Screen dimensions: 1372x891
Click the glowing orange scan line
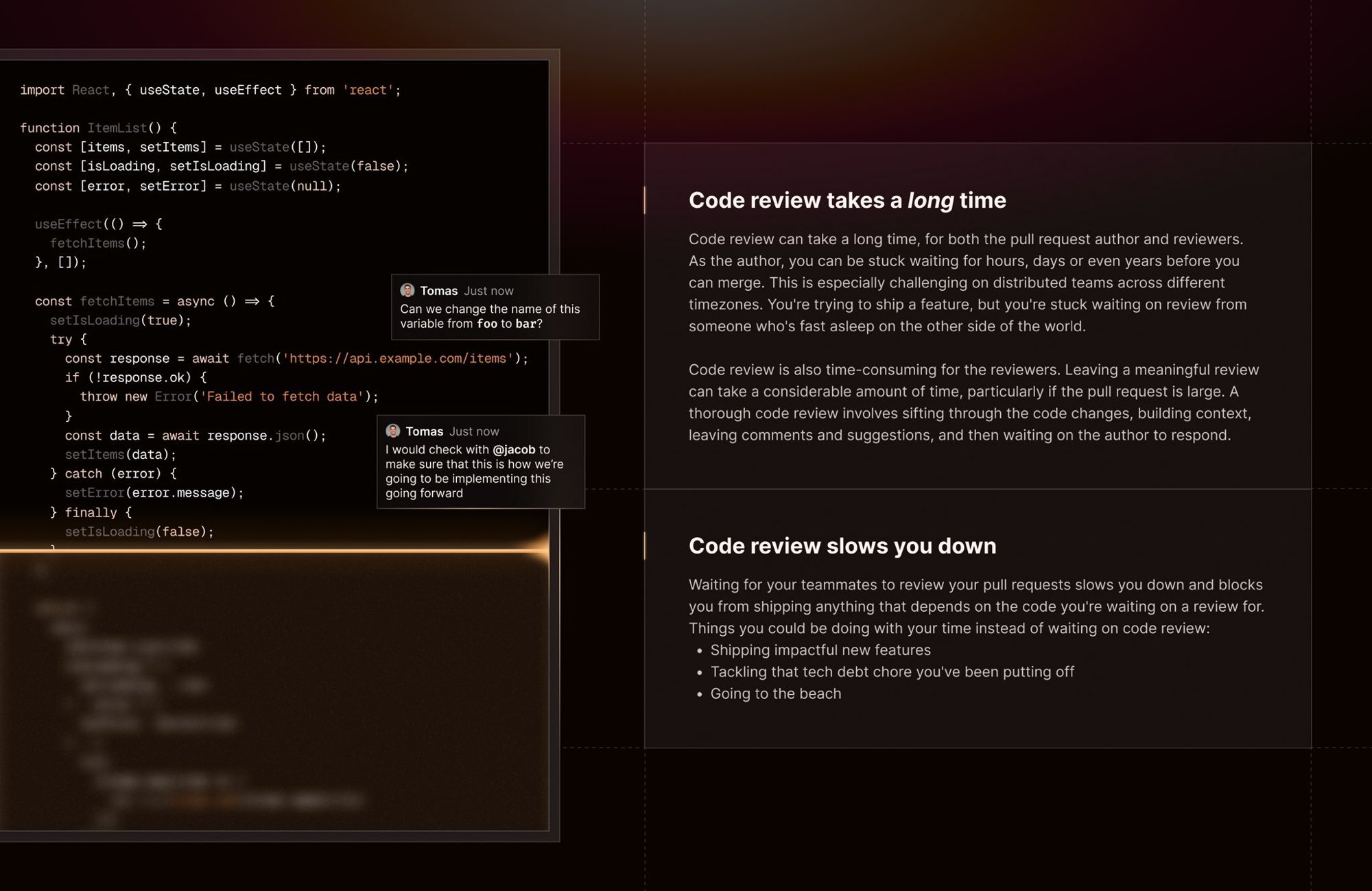(274, 550)
